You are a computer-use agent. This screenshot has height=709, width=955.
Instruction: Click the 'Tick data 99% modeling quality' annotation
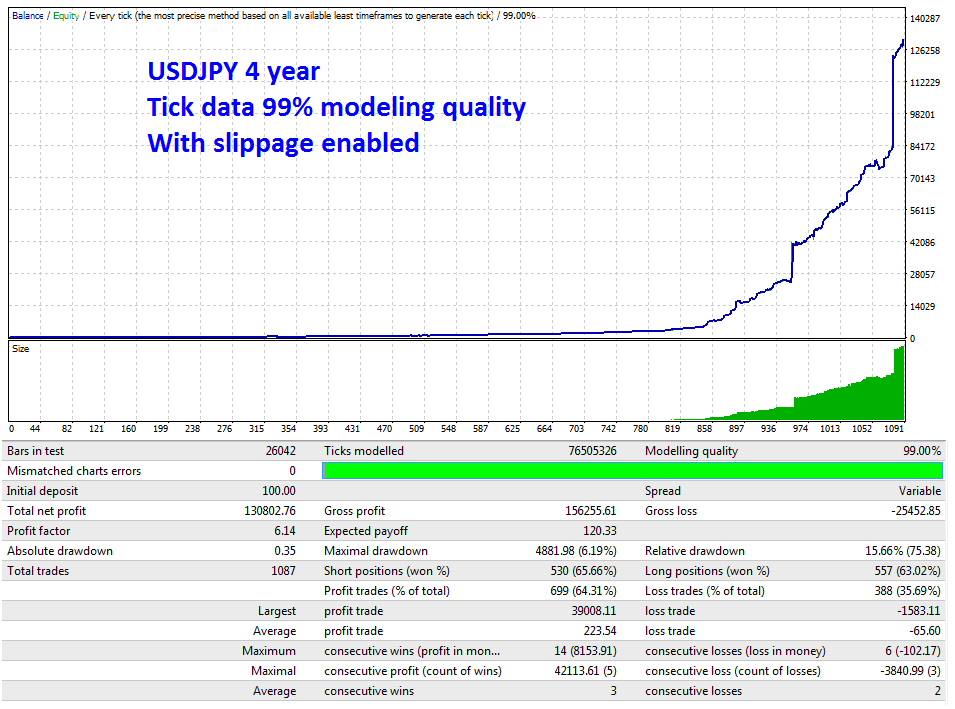(336, 107)
